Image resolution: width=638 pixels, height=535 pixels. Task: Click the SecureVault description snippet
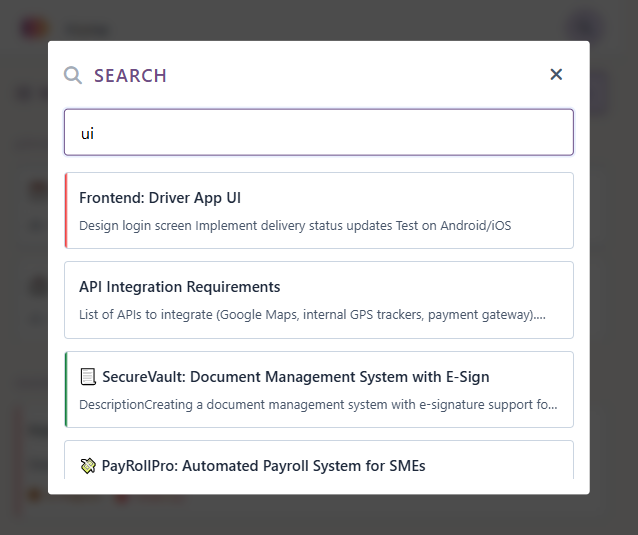(318, 405)
